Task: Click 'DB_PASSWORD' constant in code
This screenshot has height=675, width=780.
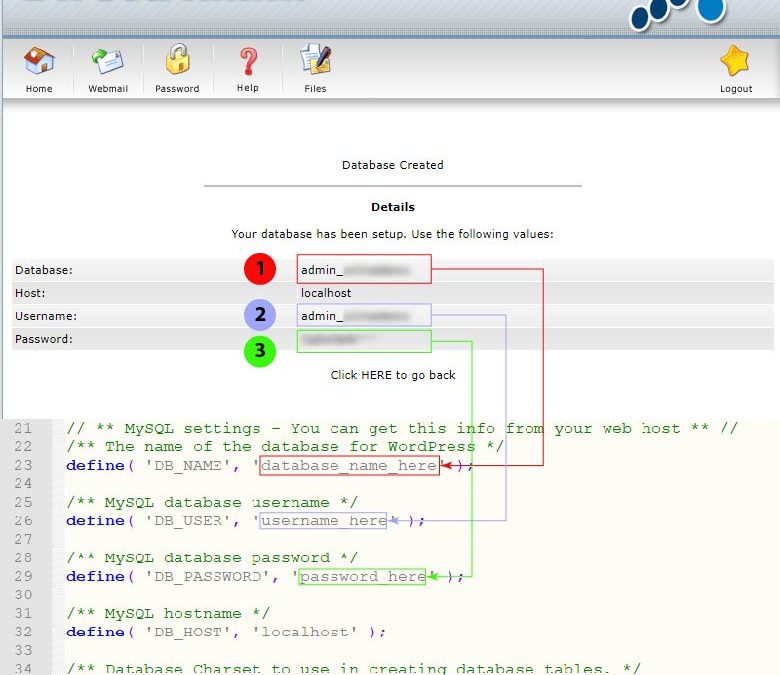Action: (207, 577)
